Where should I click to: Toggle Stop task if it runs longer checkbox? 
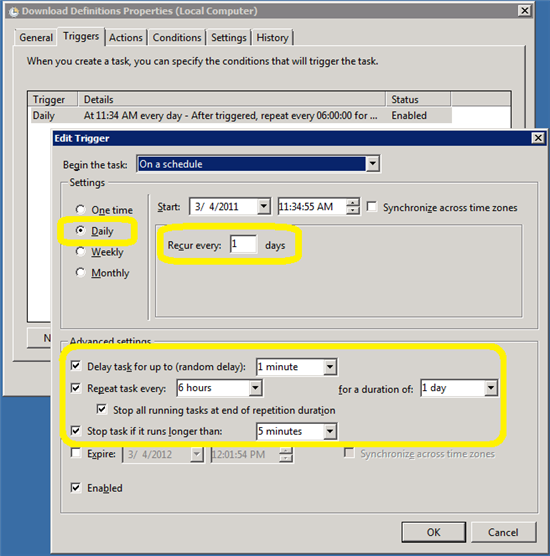76,430
